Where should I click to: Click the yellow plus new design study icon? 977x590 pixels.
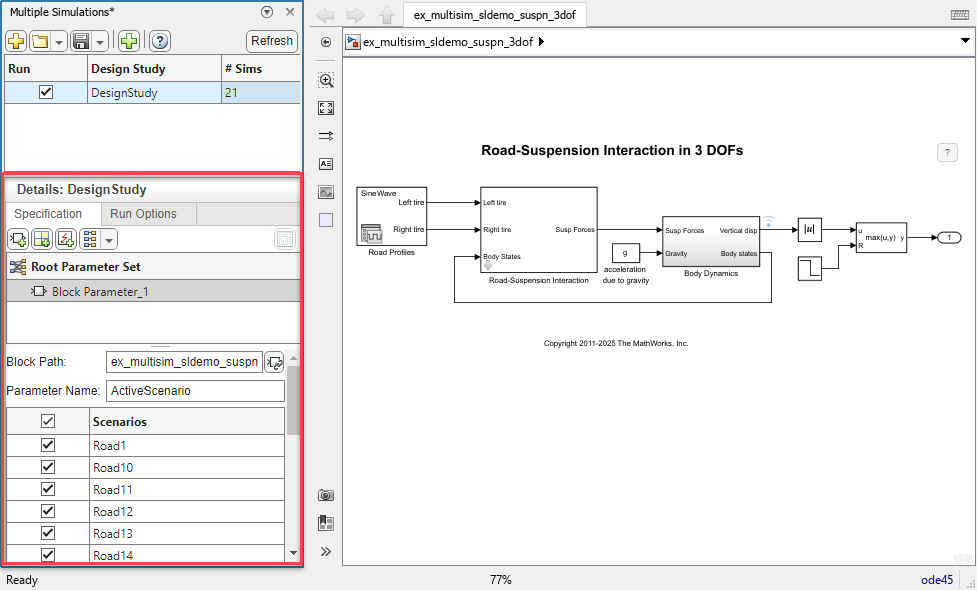[16, 41]
